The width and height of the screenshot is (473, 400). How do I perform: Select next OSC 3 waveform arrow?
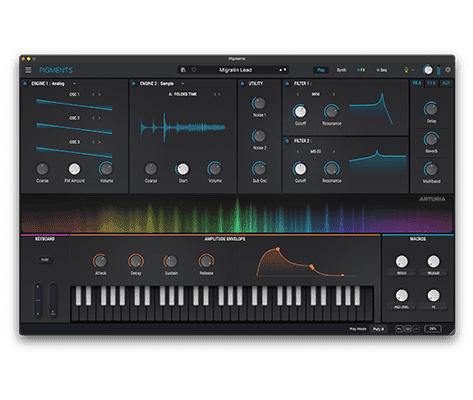(99, 142)
